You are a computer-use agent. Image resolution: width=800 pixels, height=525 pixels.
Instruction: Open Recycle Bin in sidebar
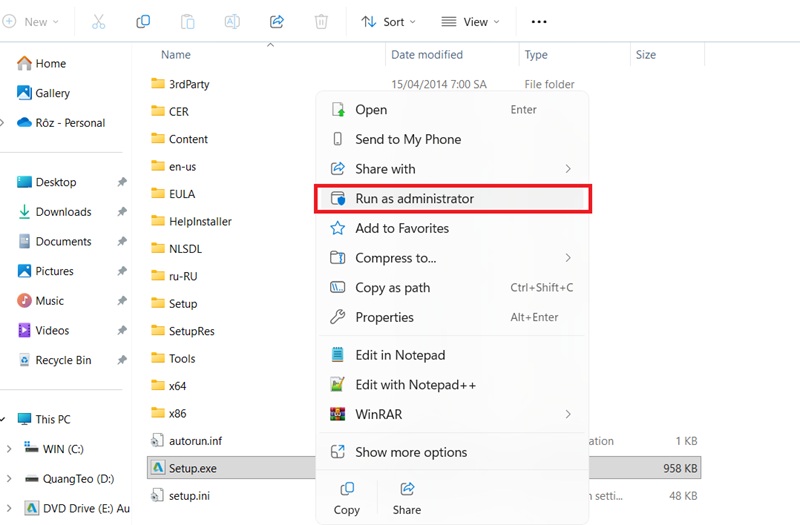click(55, 360)
